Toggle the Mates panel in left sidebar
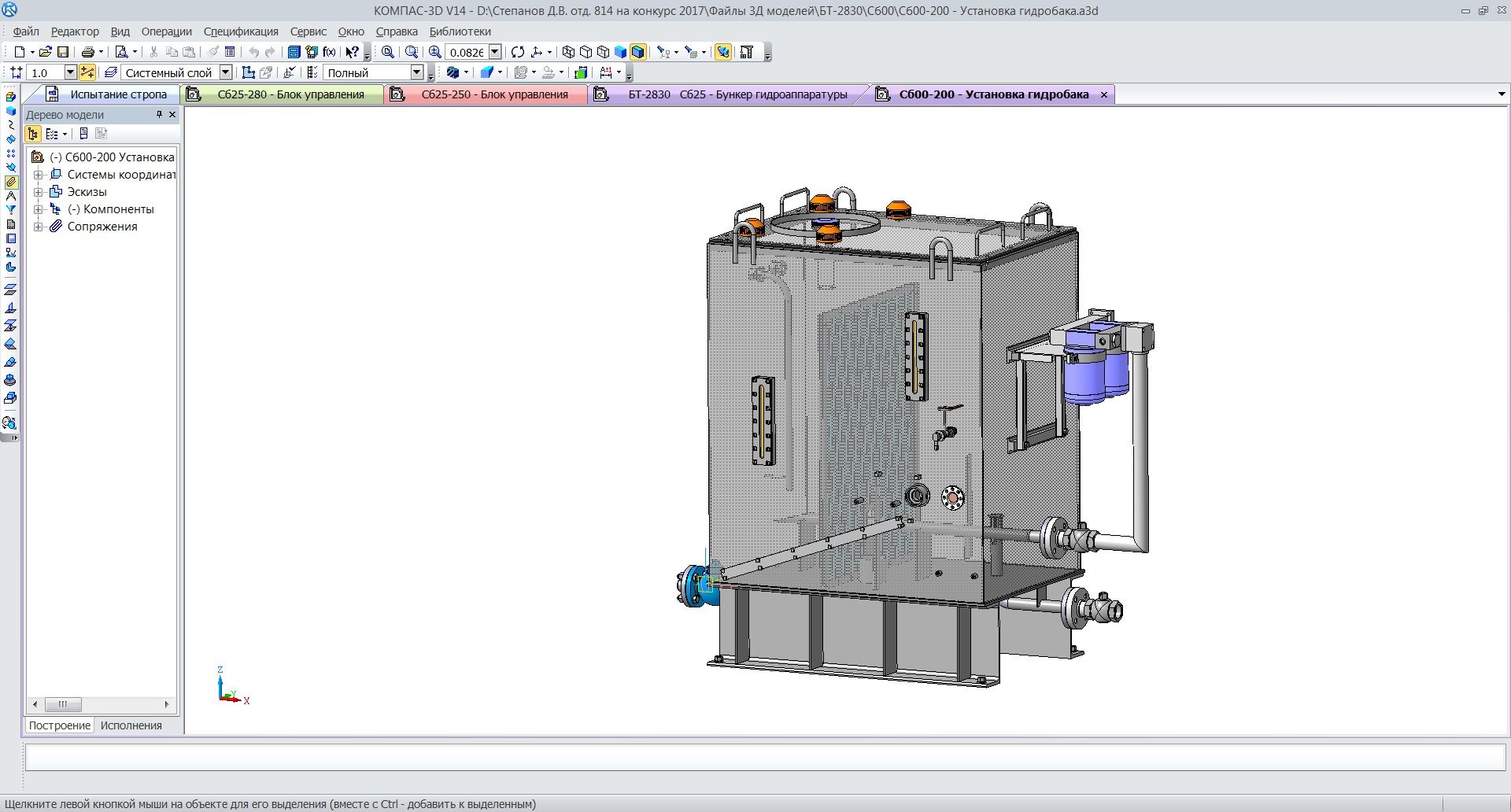This screenshot has width=1511, height=812. (x=10, y=182)
